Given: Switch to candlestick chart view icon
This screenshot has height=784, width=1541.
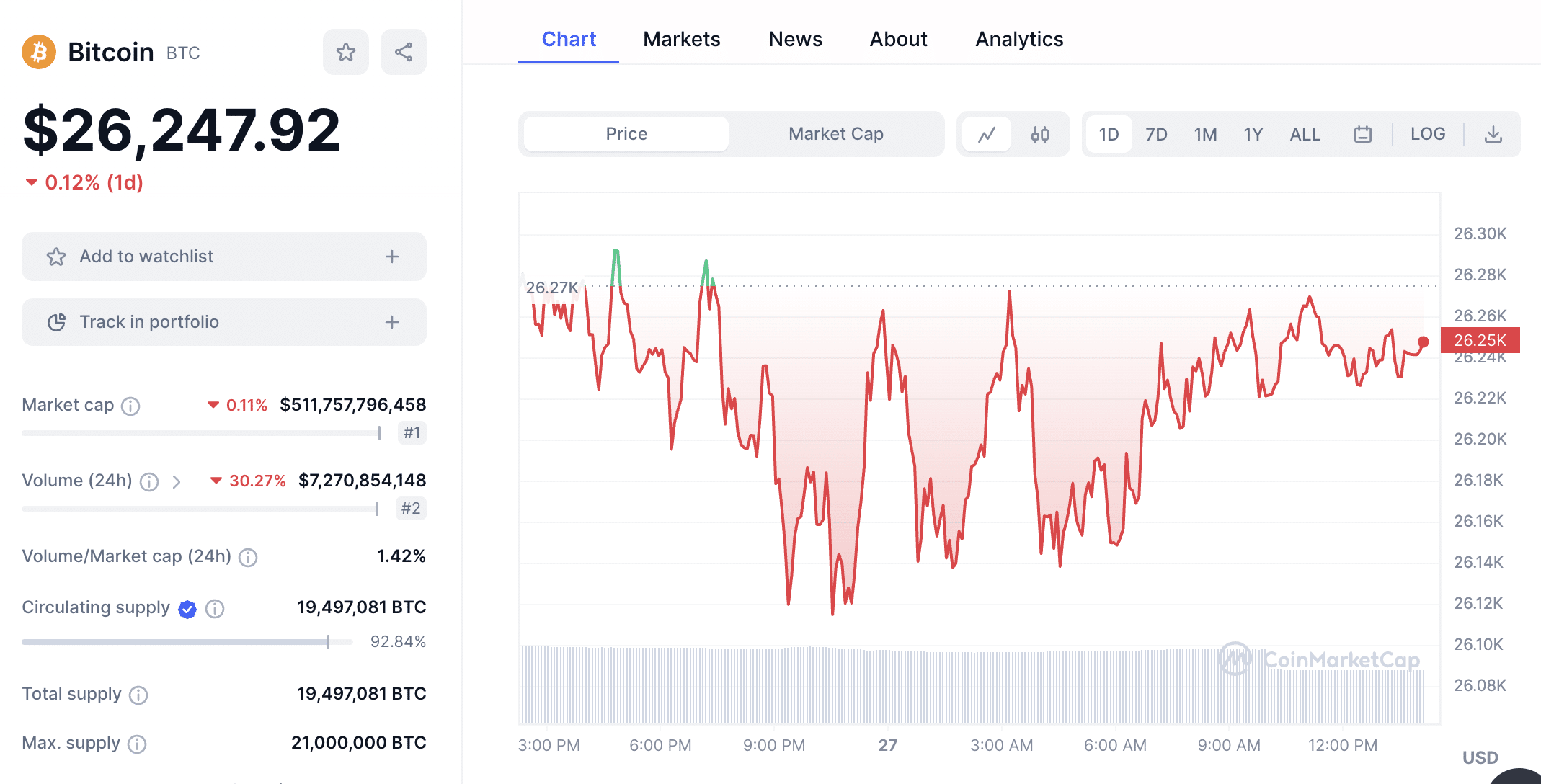Looking at the screenshot, I should pos(1040,134).
